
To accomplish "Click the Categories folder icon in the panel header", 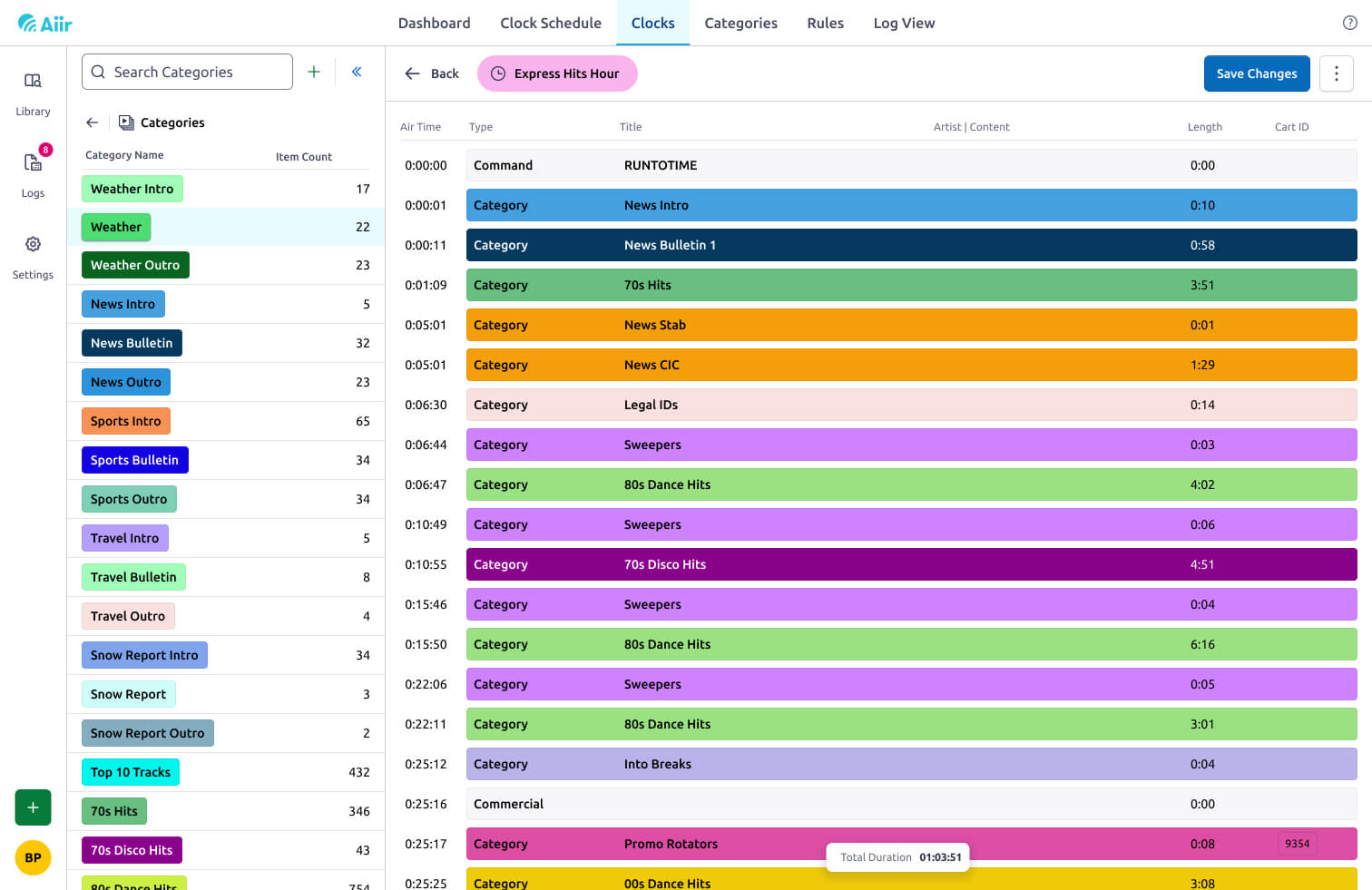I will point(126,122).
